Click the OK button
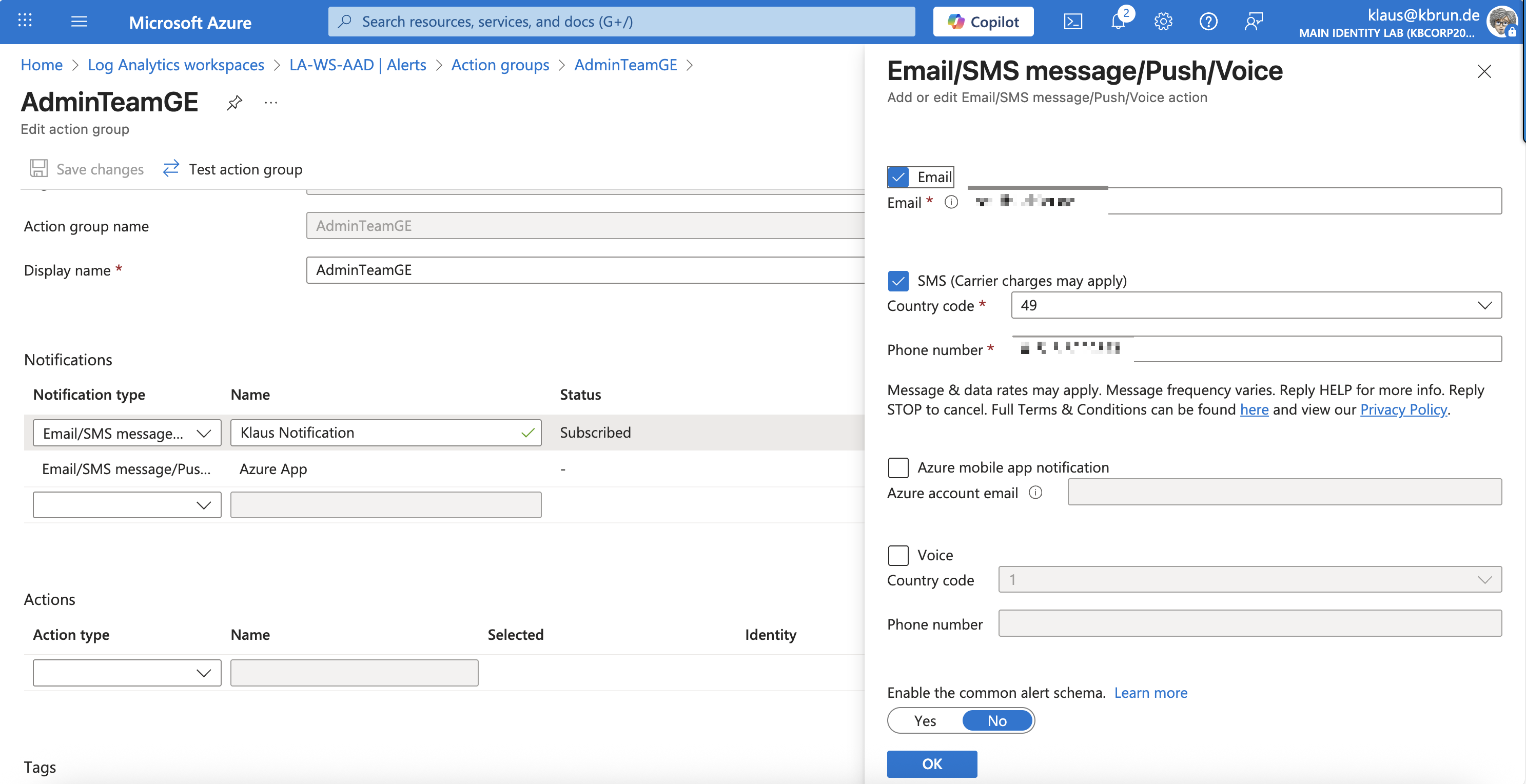 tap(931, 763)
